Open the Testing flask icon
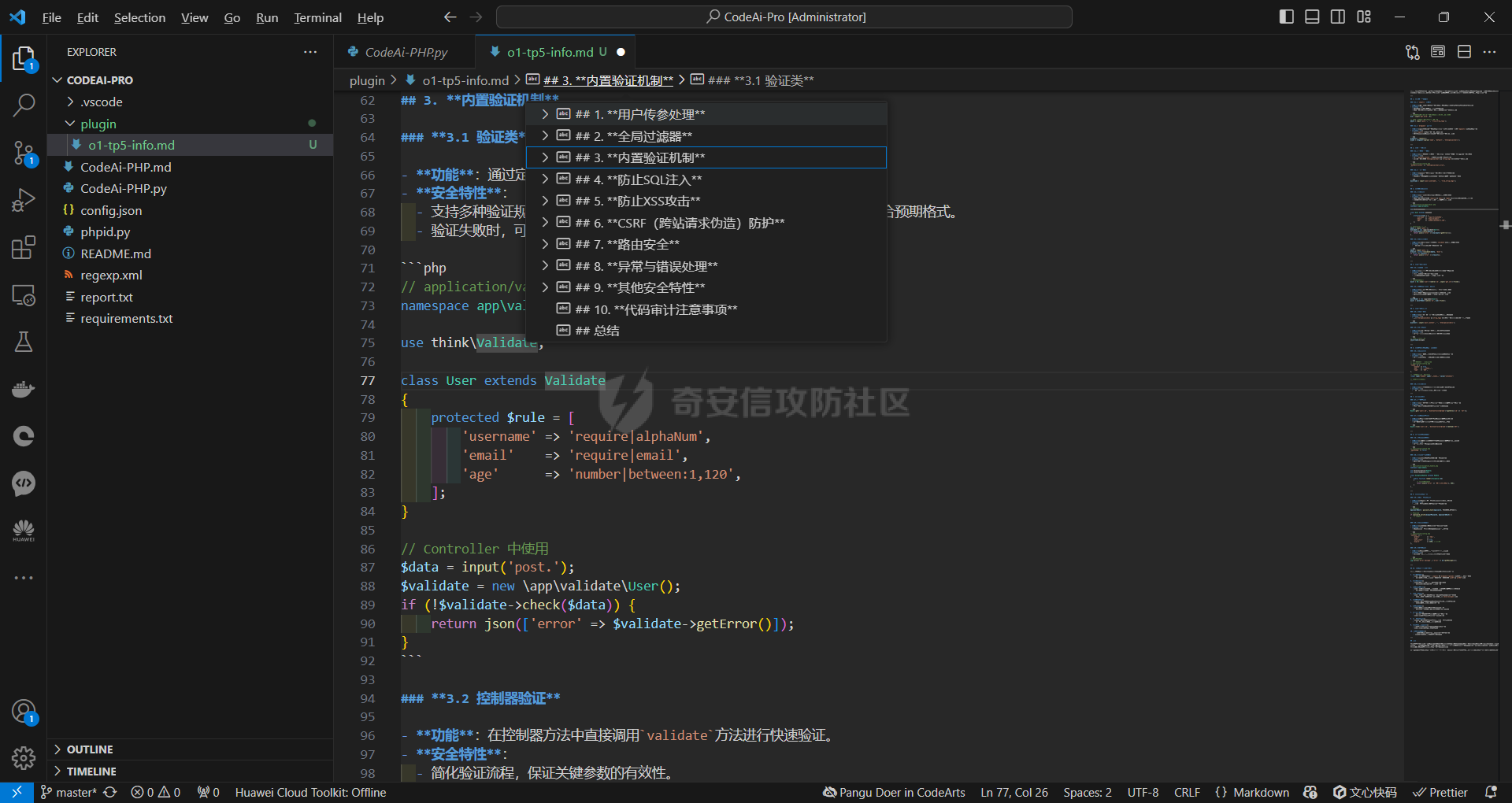This screenshot has height=803, width=1512. pyautogui.click(x=24, y=342)
